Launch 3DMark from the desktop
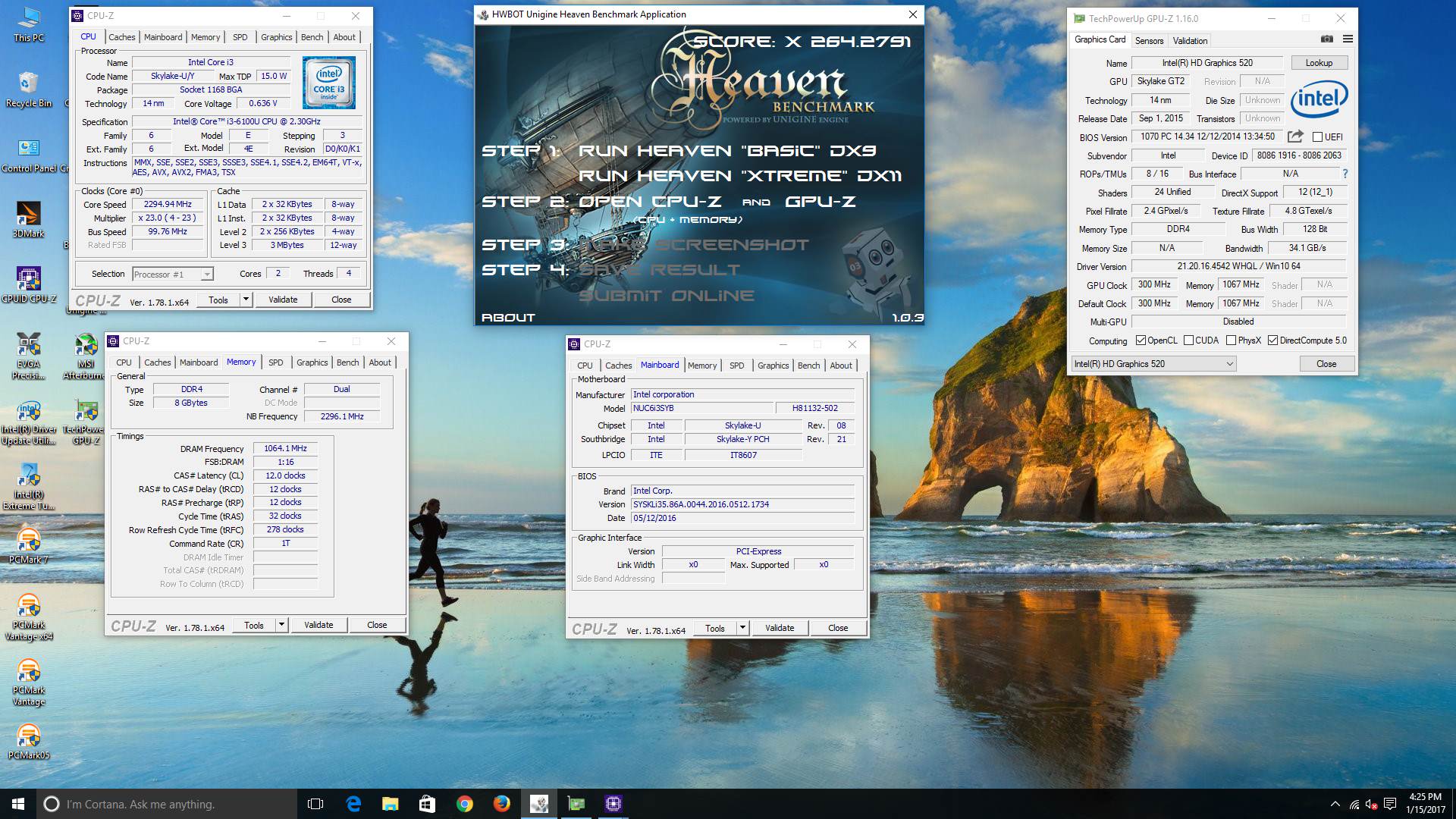1456x819 pixels. click(x=29, y=221)
